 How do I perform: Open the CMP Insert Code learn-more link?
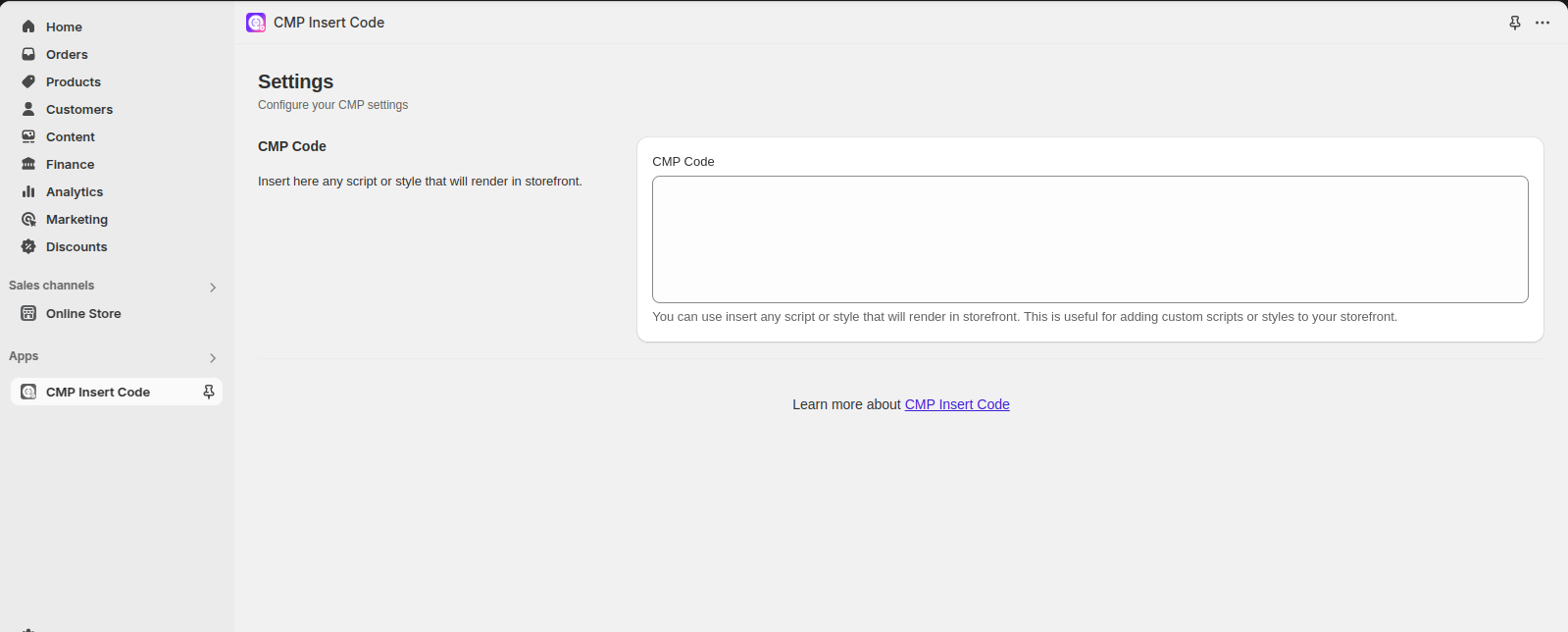tap(956, 404)
